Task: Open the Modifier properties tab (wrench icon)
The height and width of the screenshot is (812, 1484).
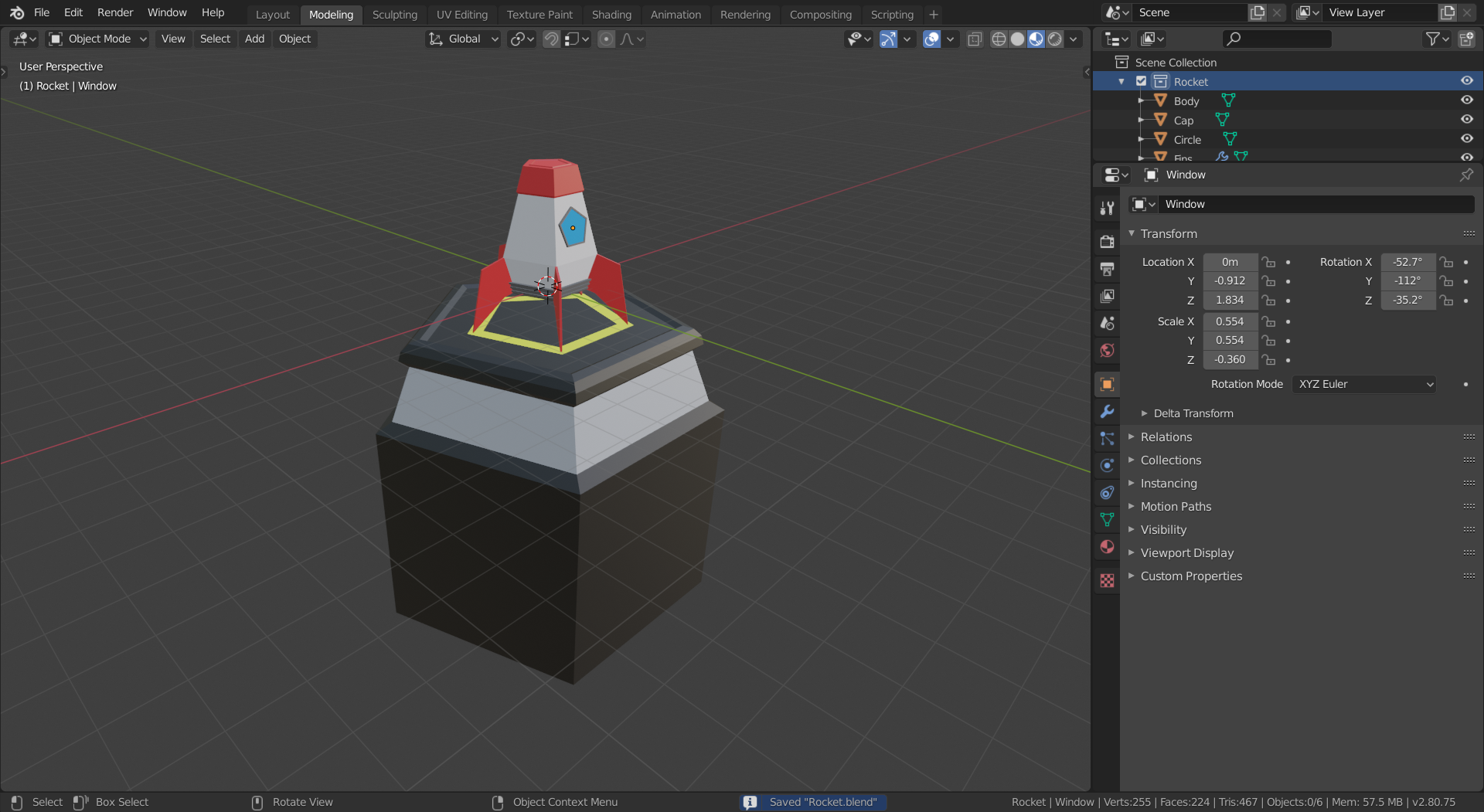Action: point(1107,411)
